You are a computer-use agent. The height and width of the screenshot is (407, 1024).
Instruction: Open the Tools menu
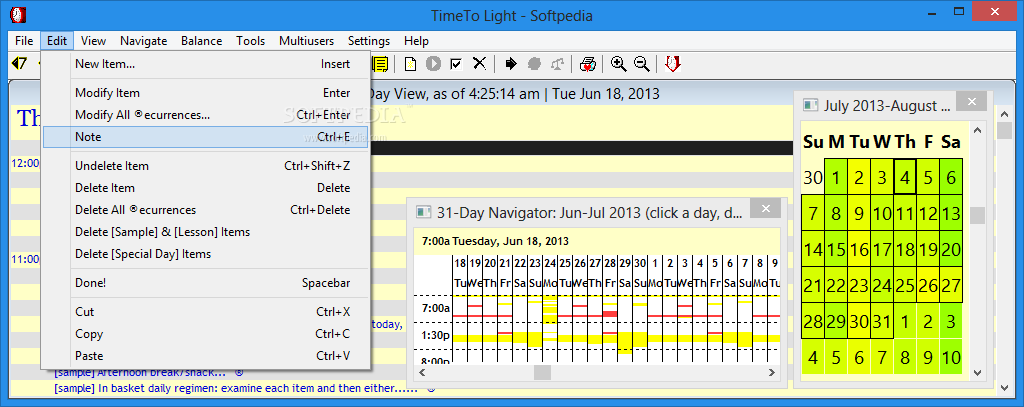point(251,41)
